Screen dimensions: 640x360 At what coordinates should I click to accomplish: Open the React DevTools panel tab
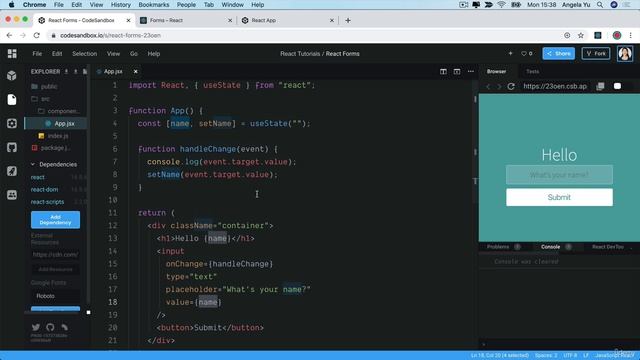point(608,247)
